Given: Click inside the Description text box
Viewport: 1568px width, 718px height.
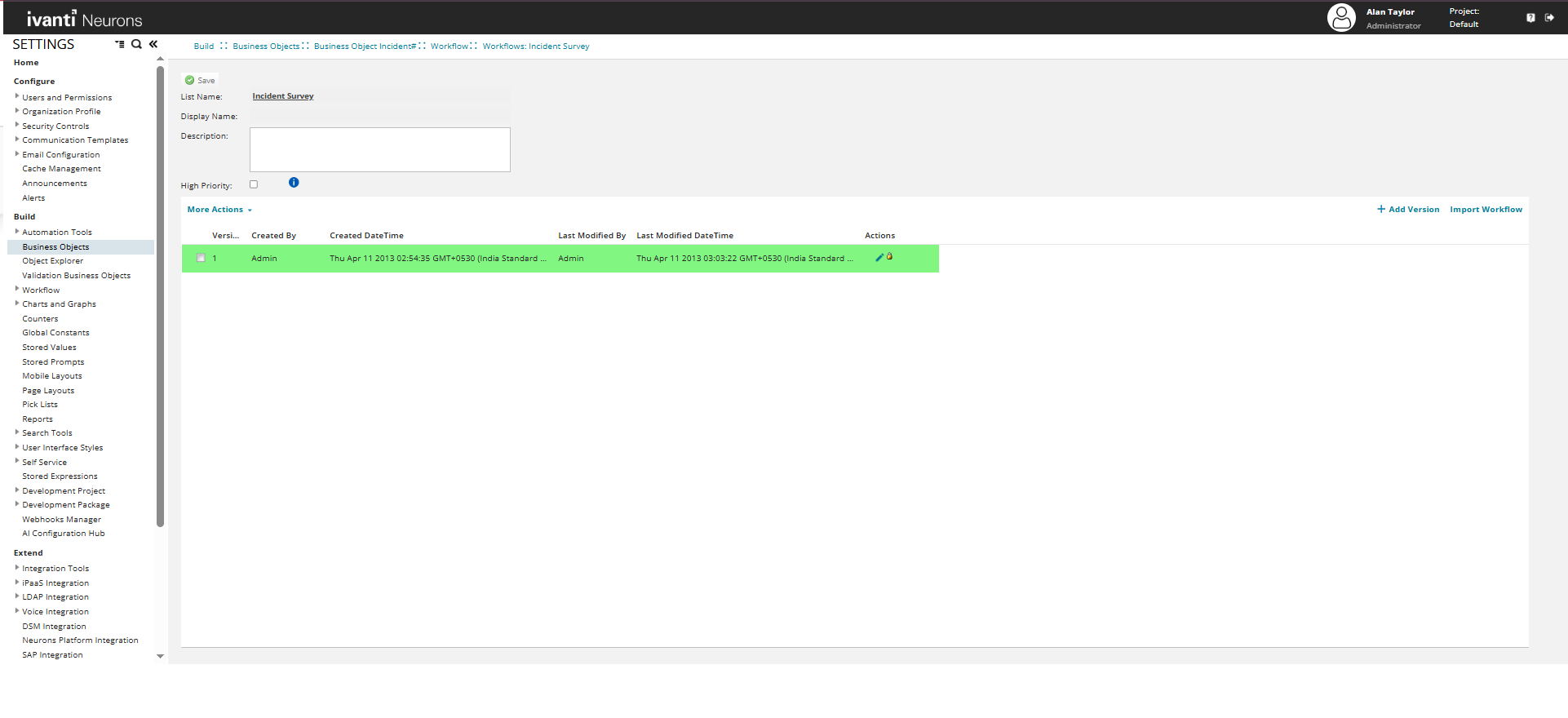Looking at the screenshot, I should [379, 149].
